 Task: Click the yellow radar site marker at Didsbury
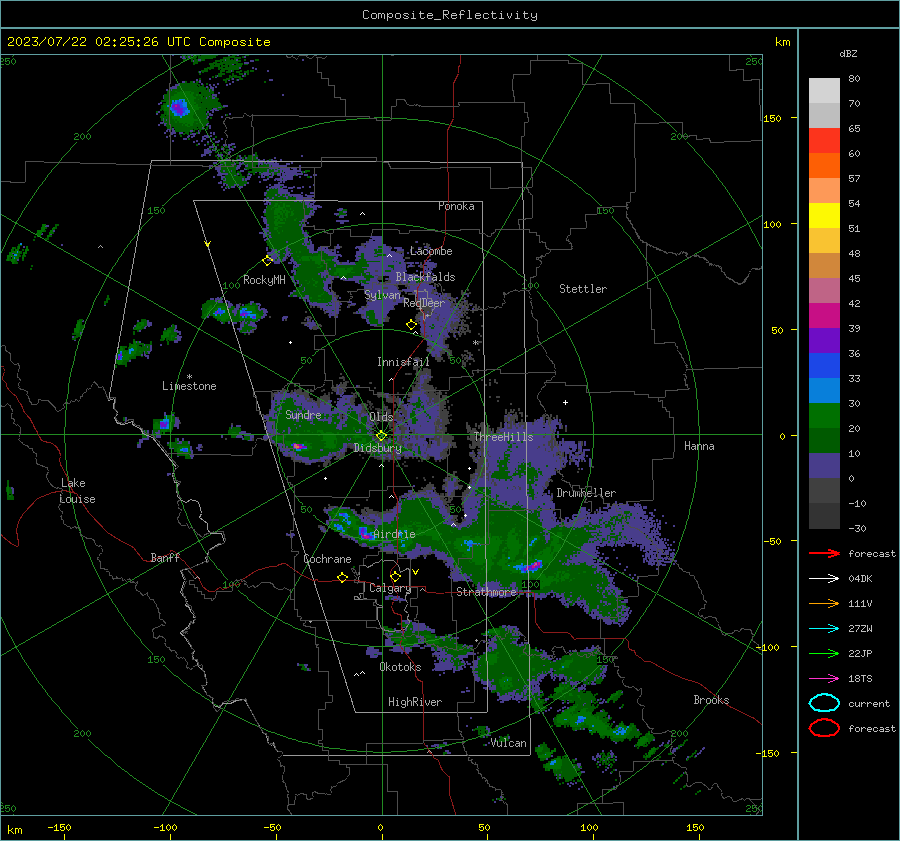pyautogui.click(x=381, y=436)
